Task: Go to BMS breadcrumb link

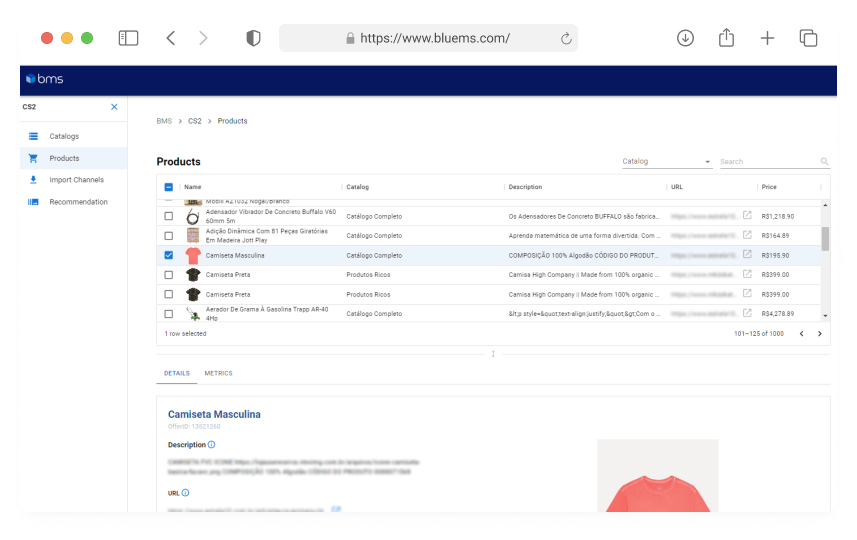Action: (164, 121)
